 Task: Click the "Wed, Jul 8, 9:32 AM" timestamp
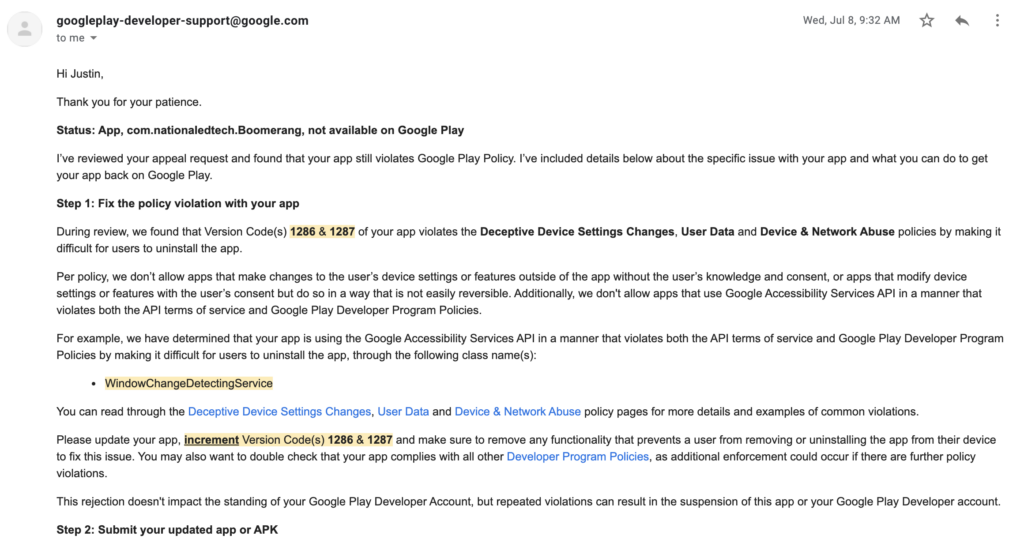[x=851, y=21]
